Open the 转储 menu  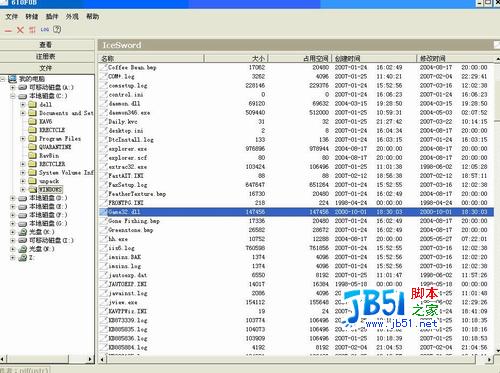(32, 16)
